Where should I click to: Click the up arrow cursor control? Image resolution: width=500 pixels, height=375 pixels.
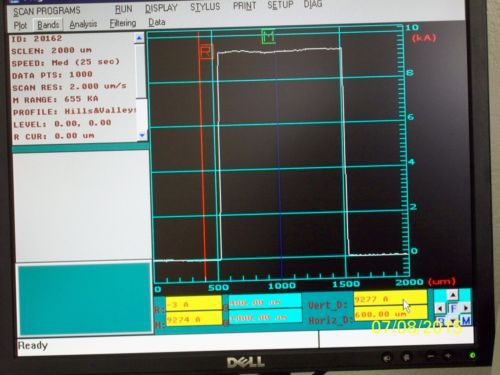point(452,295)
